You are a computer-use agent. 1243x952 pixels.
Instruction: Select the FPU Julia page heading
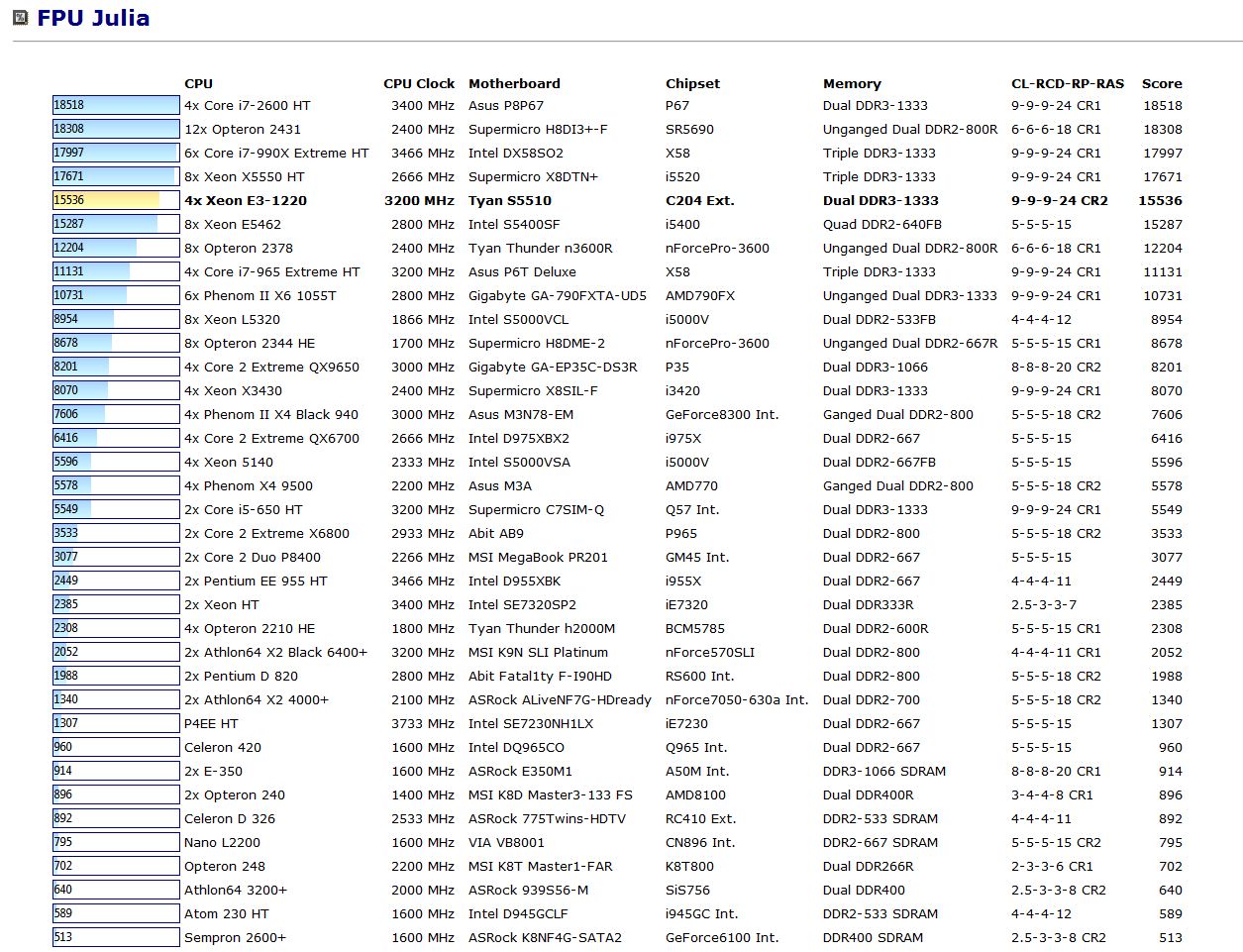[93, 18]
